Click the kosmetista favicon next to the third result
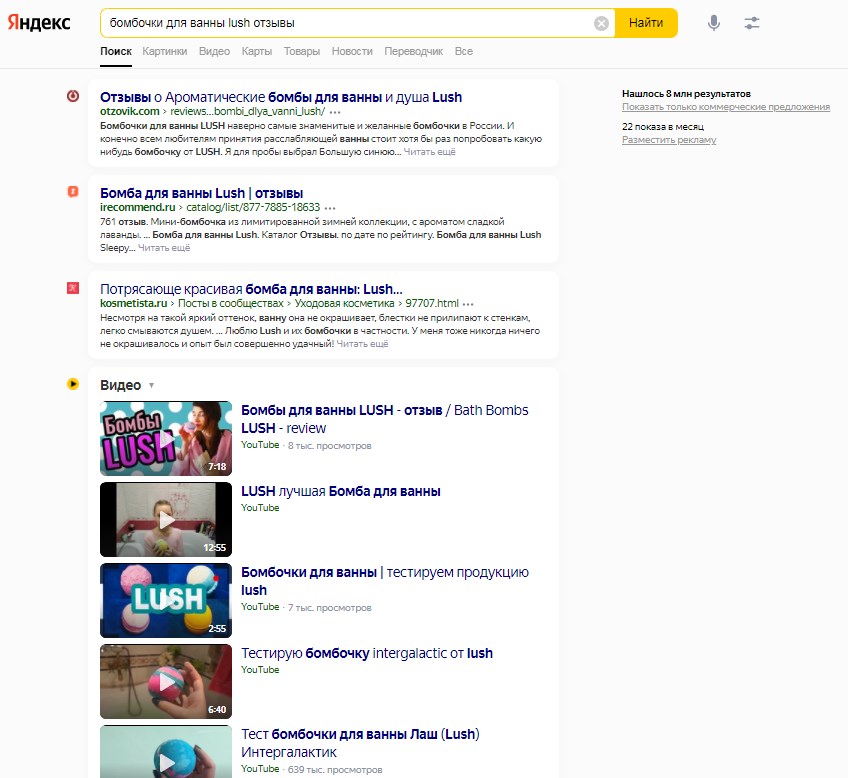Image resolution: width=848 pixels, height=778 pixels. click(73, 288)
